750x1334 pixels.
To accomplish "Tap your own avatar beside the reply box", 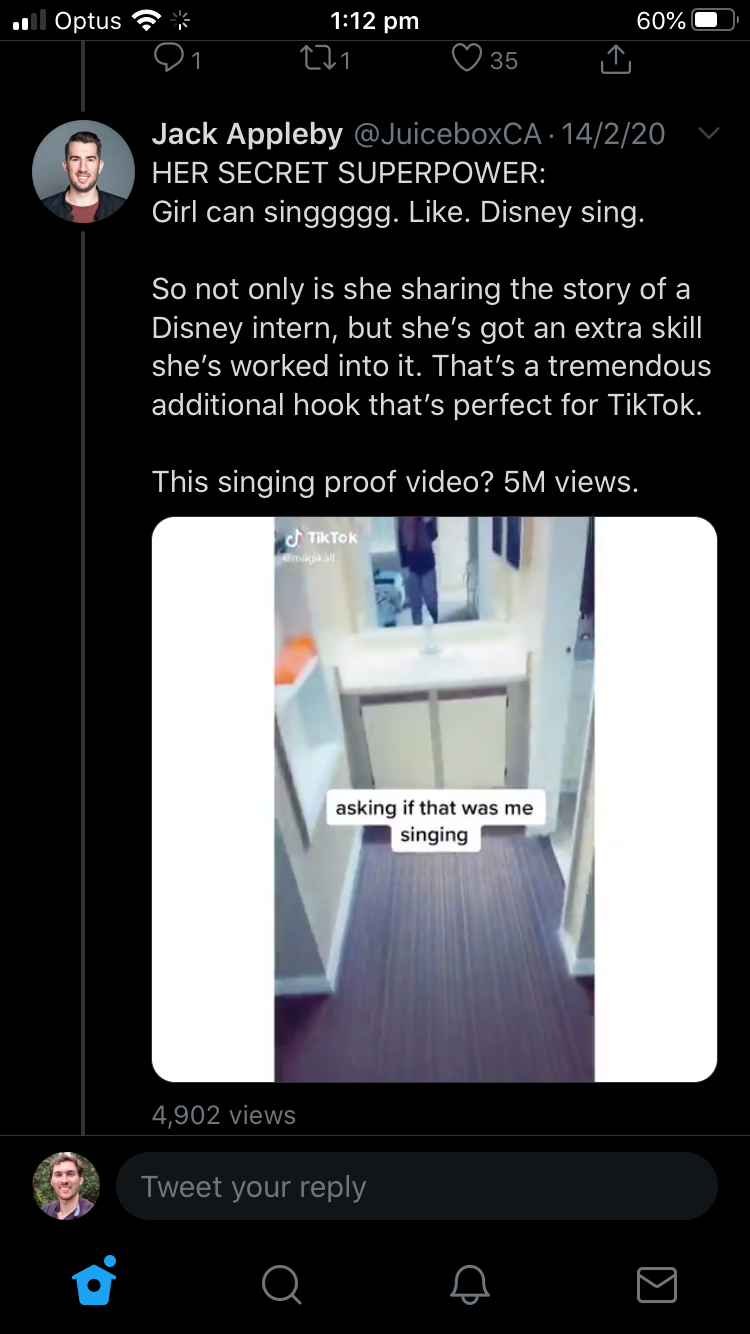I will 66,1186.
